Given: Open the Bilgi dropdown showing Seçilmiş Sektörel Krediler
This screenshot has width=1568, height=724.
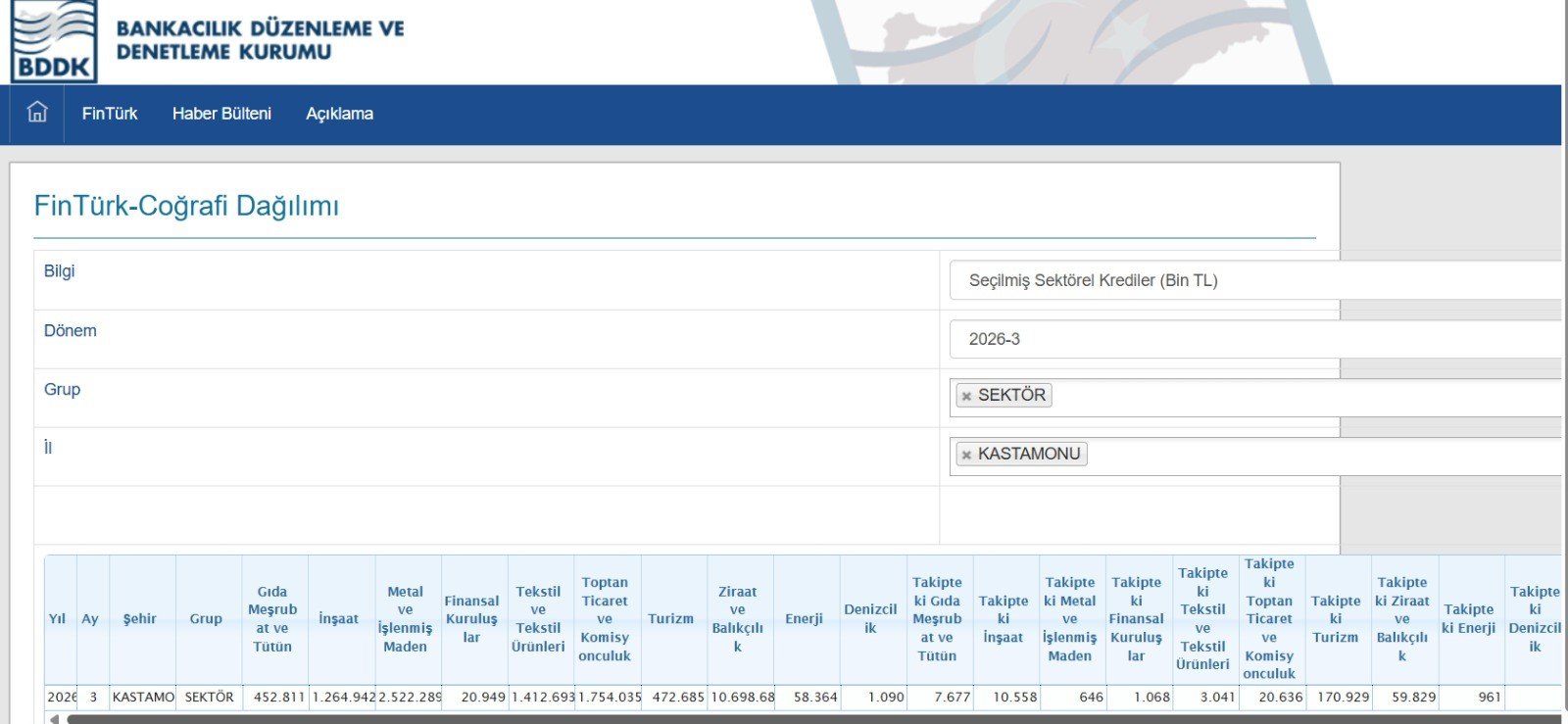Looking at the screenshot, I should tap(1255, 280).
